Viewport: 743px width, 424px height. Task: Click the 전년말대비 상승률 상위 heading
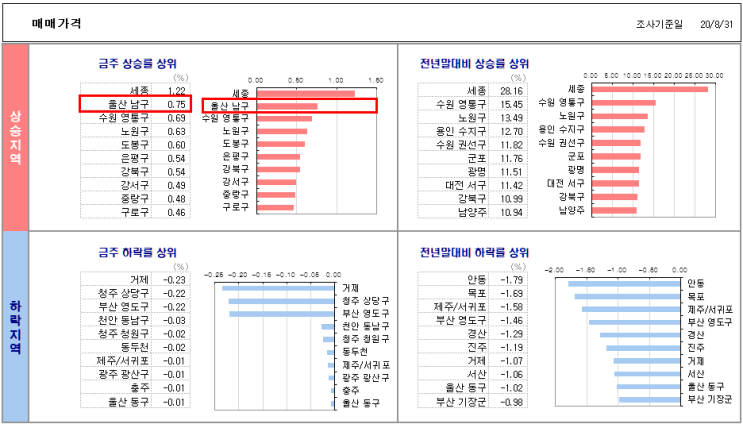click(x=475, y=63)
